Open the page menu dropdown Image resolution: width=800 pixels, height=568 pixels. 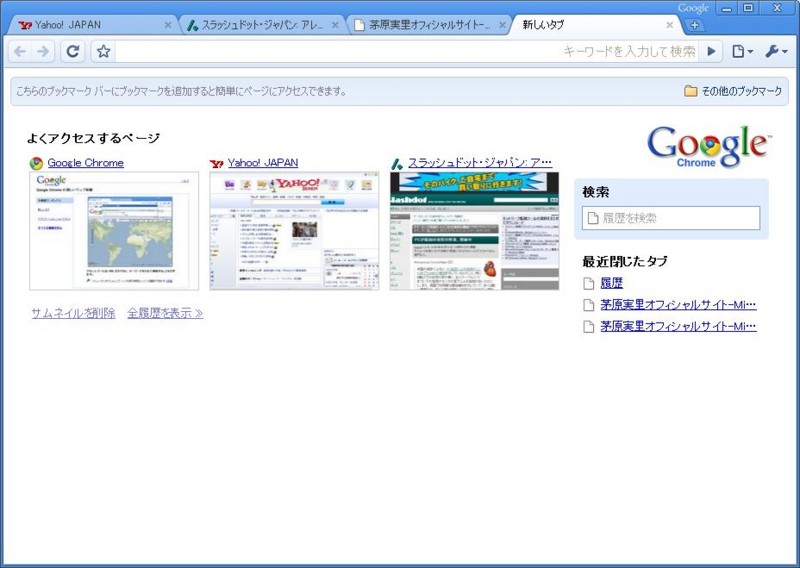(x=742, y=51)
